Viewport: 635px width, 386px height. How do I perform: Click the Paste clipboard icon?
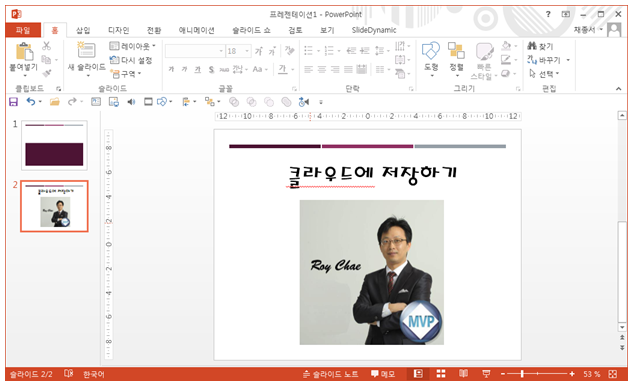[x=24, y=51]
